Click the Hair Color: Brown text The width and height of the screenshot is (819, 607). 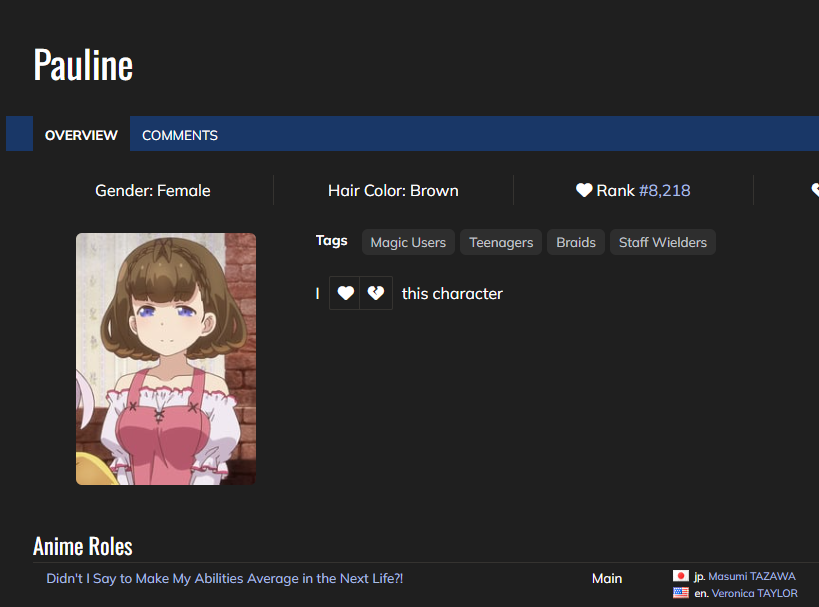pyautogui.click(x=393, y=190)
